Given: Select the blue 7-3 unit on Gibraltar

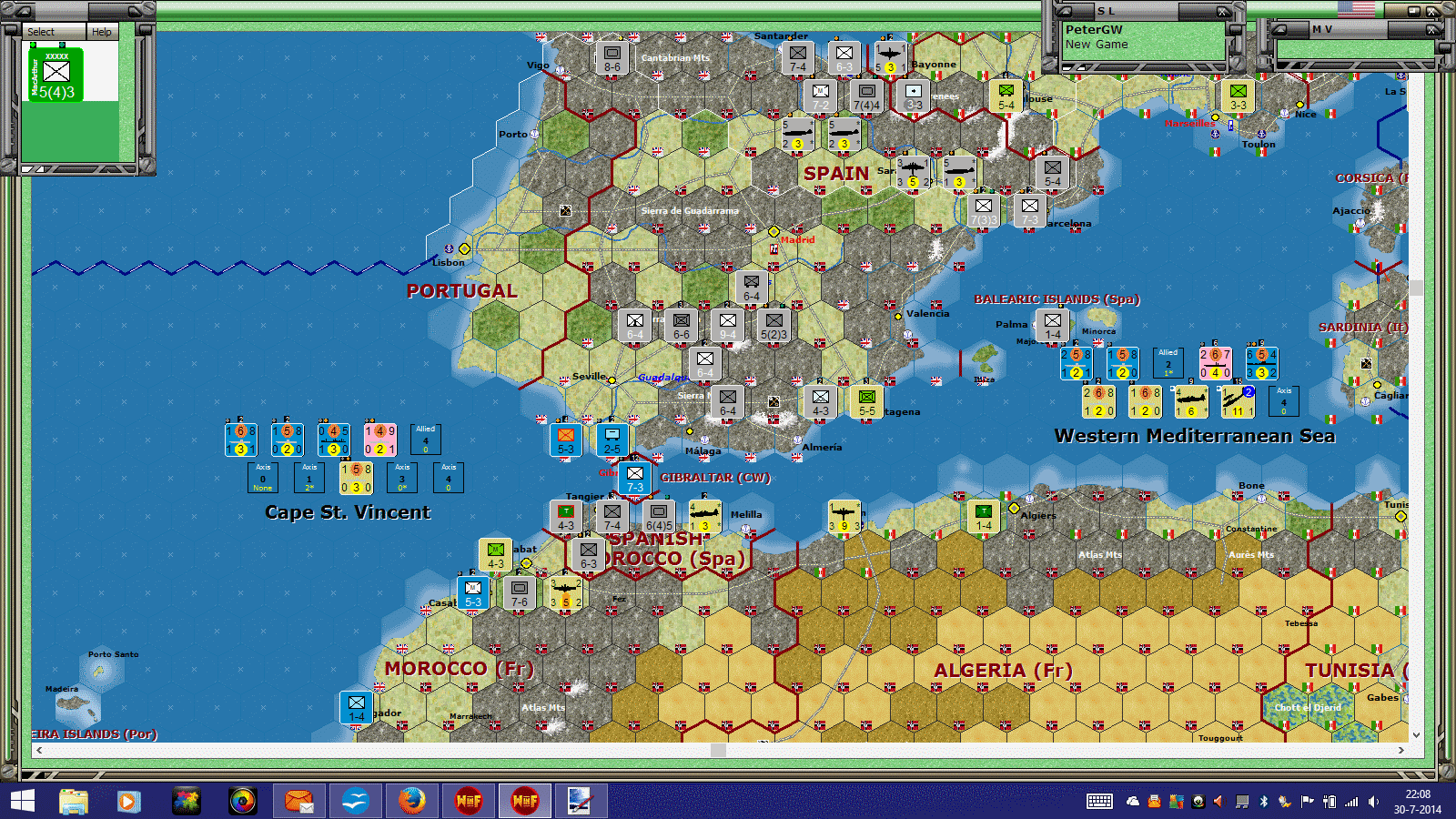Looking at the screenshot, I should 635,479.
